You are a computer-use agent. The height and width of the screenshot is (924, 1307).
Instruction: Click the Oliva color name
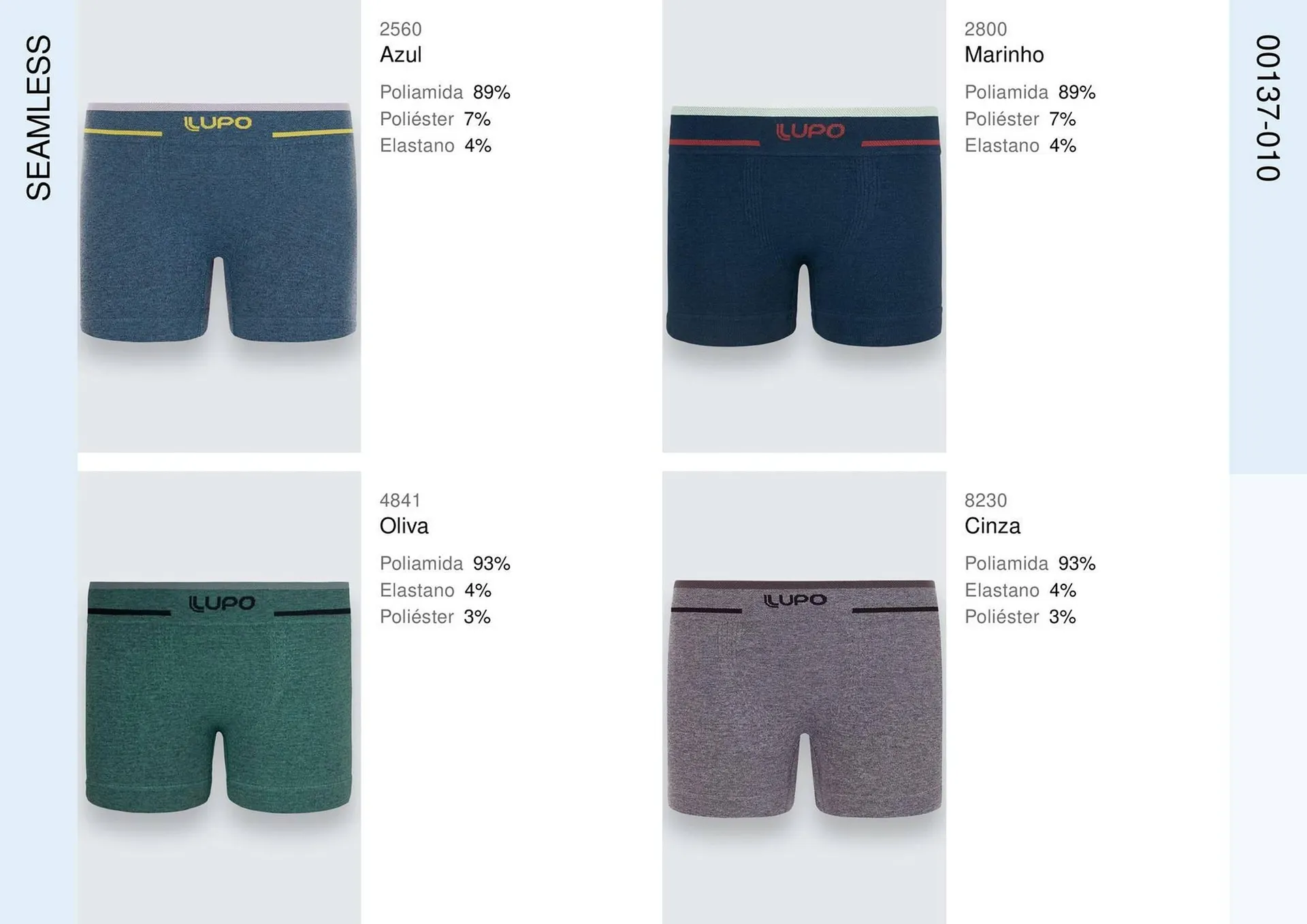[x=404, y=526]
